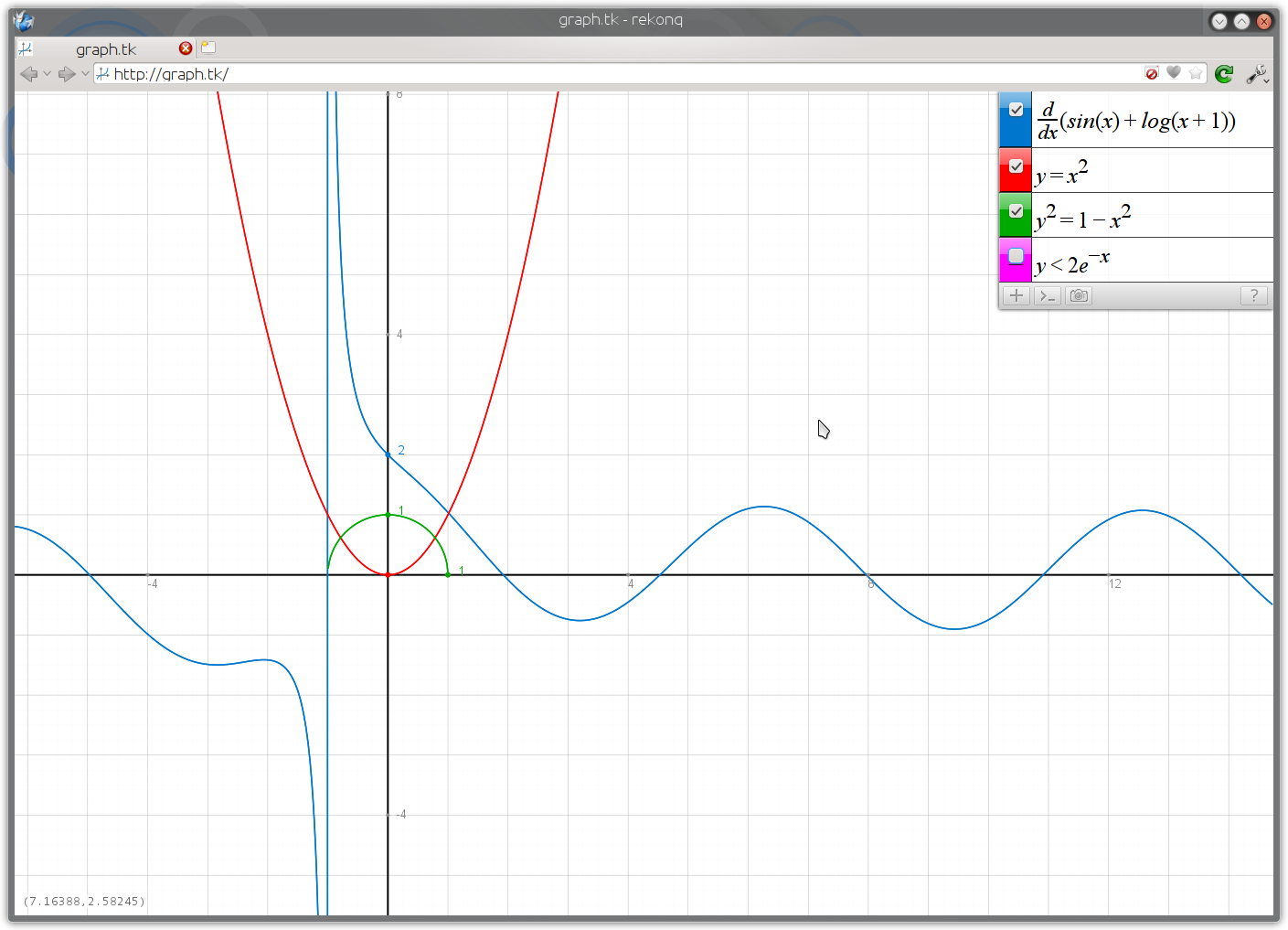Click the graph.tk tab favicon
Image resolution: width=1288 pixels, height=930 pixels.
26,48
